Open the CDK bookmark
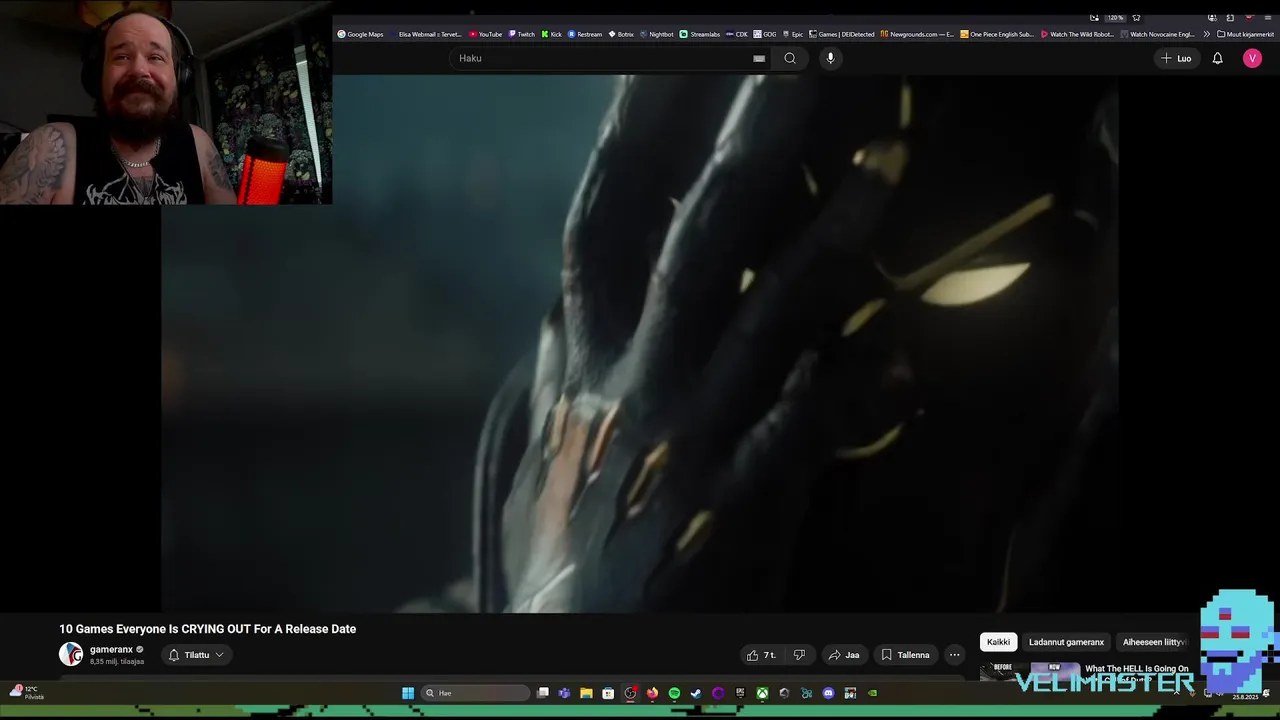Screen dimensions: 1280x720 (737, 34)
